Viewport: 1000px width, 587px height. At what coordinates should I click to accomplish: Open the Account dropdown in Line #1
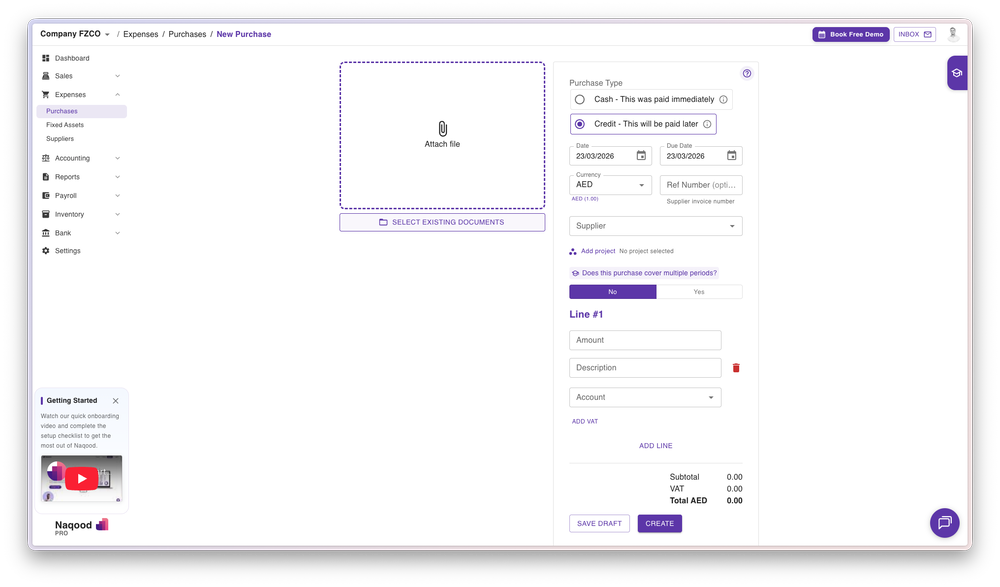tap(645, 397)
